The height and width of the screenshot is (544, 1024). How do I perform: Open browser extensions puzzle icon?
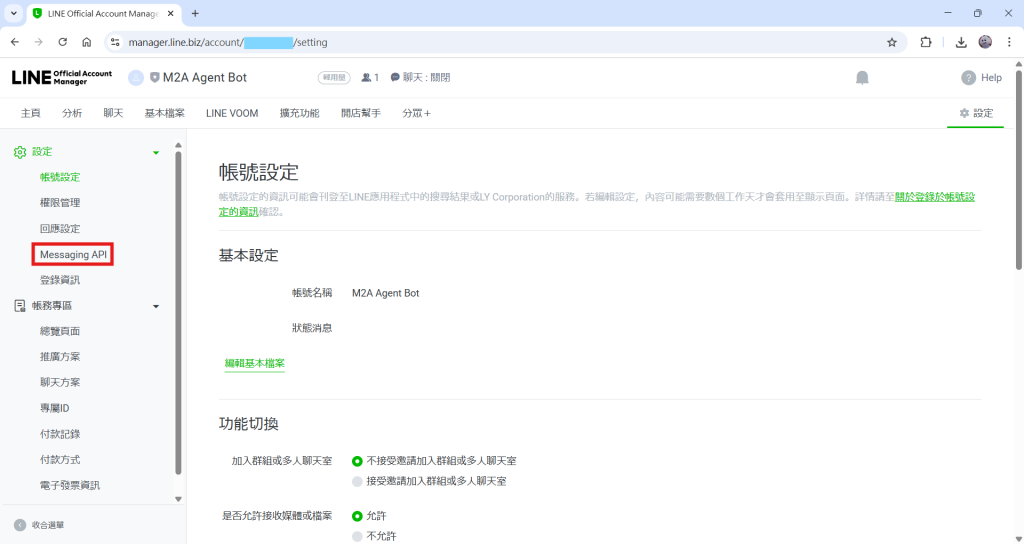coord(925,42)
